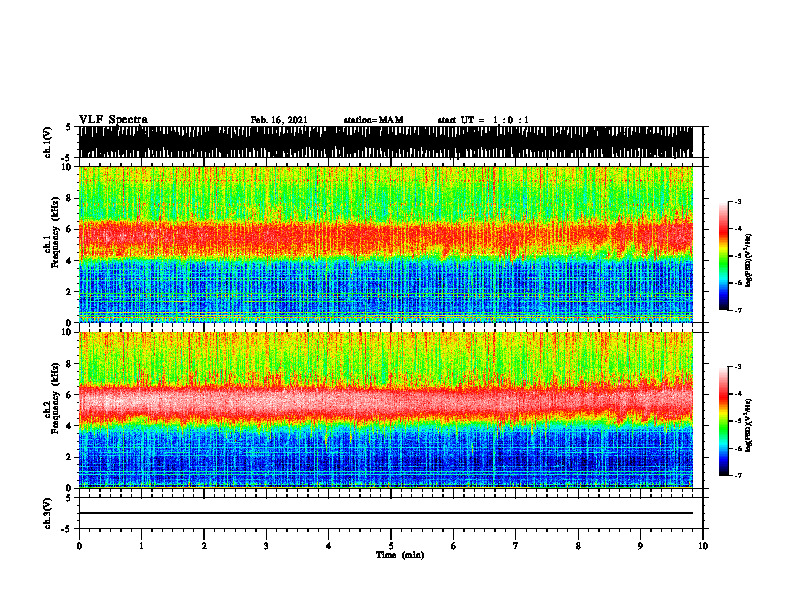
Task: Click the time axis tick label "10"
Action: [x=703, y=546]
